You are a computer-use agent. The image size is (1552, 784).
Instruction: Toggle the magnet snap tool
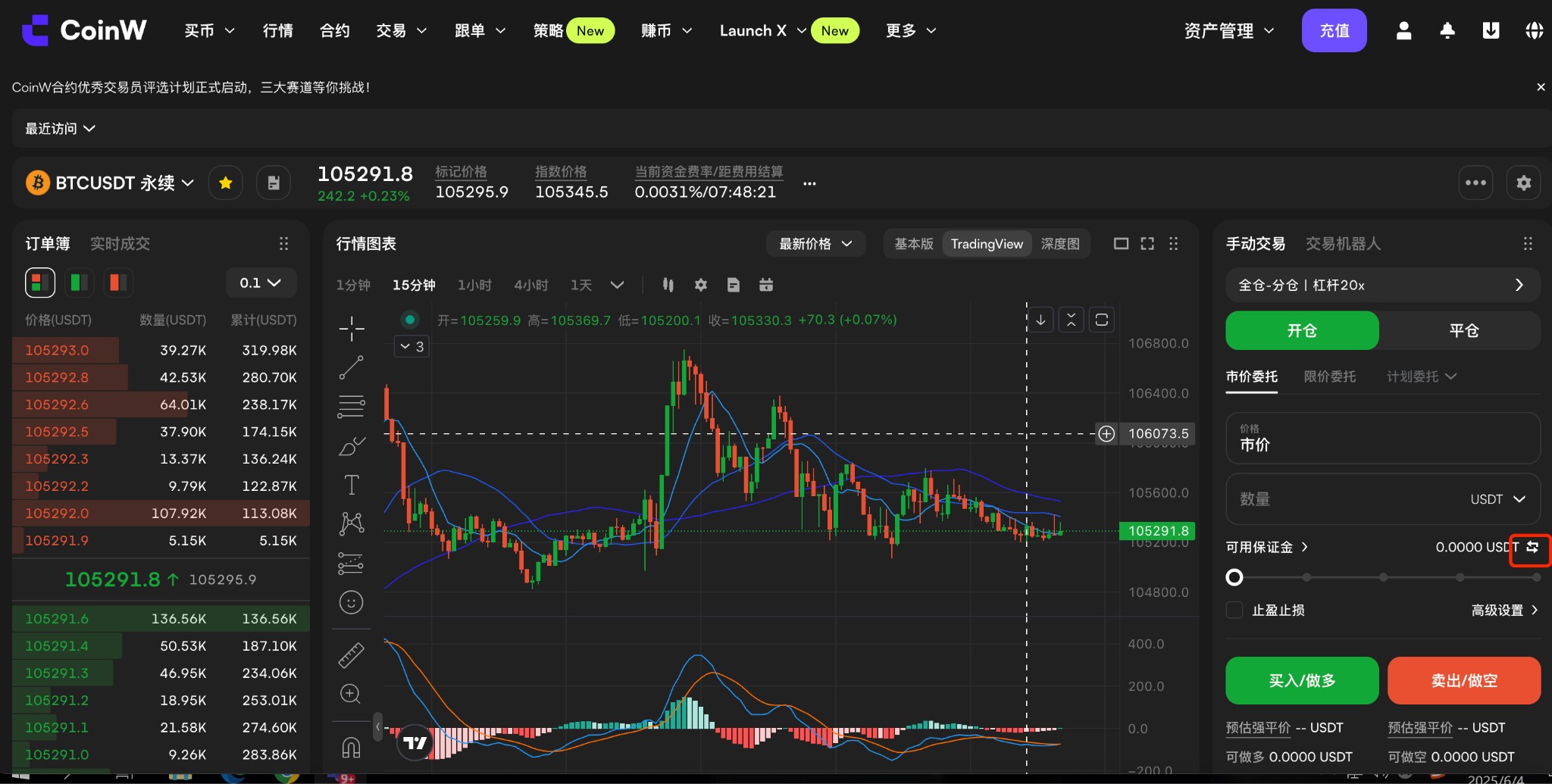[x=352, y=748]
